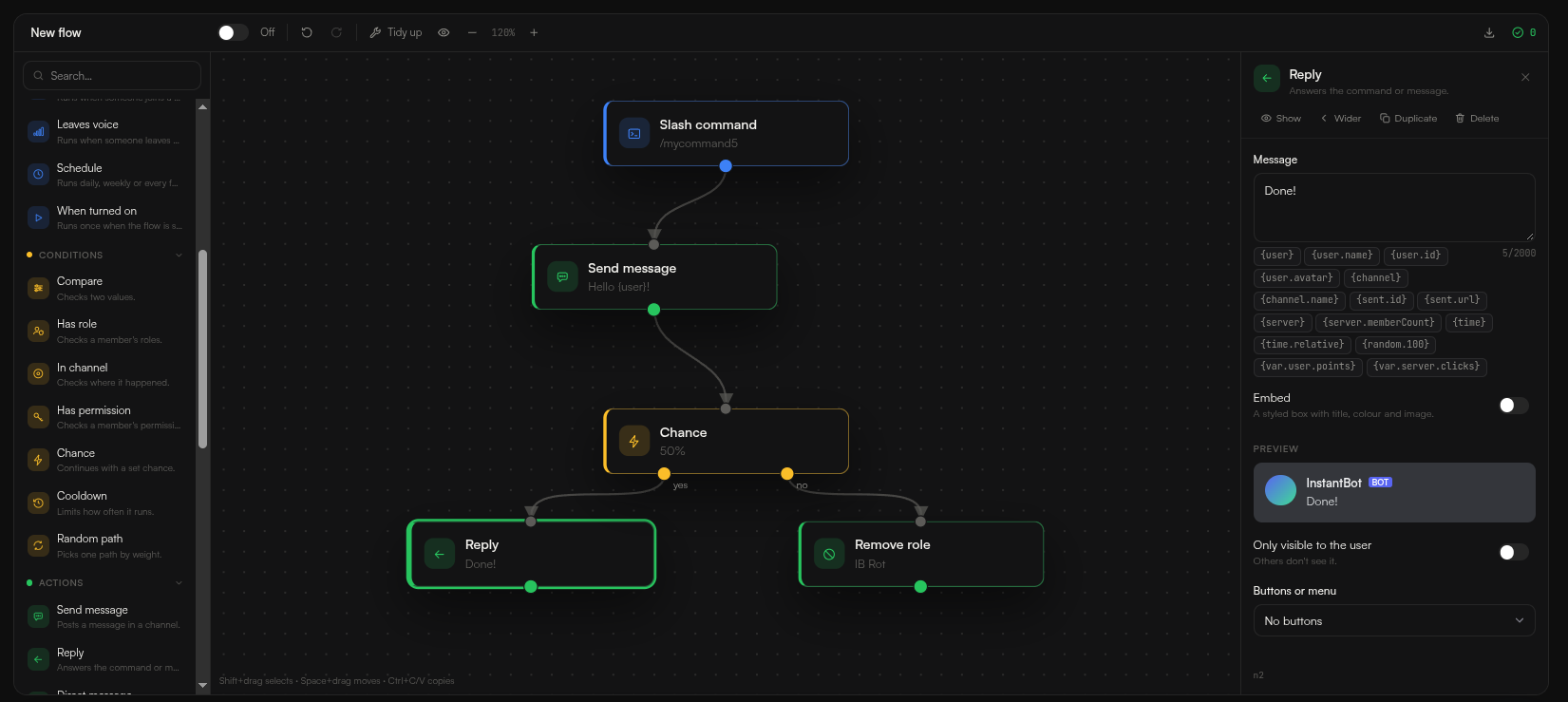Collapse the ACTIONS section chevron

[x=179, y=583]
